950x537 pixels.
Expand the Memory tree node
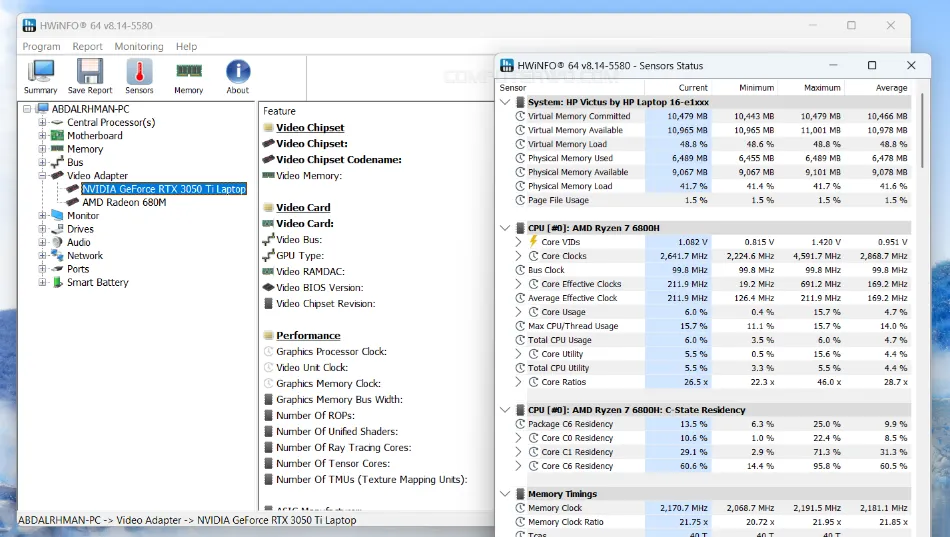(42, 149)
